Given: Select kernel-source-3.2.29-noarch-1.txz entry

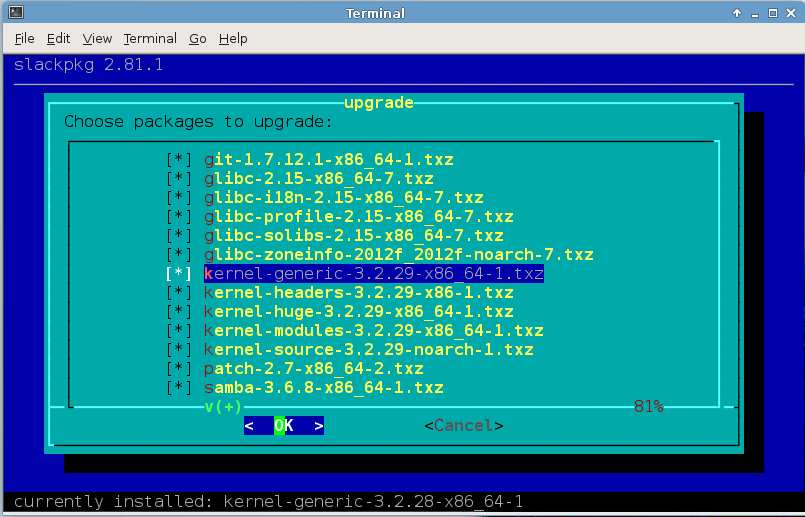Looking at the screenshot, I should click(369, 349).
